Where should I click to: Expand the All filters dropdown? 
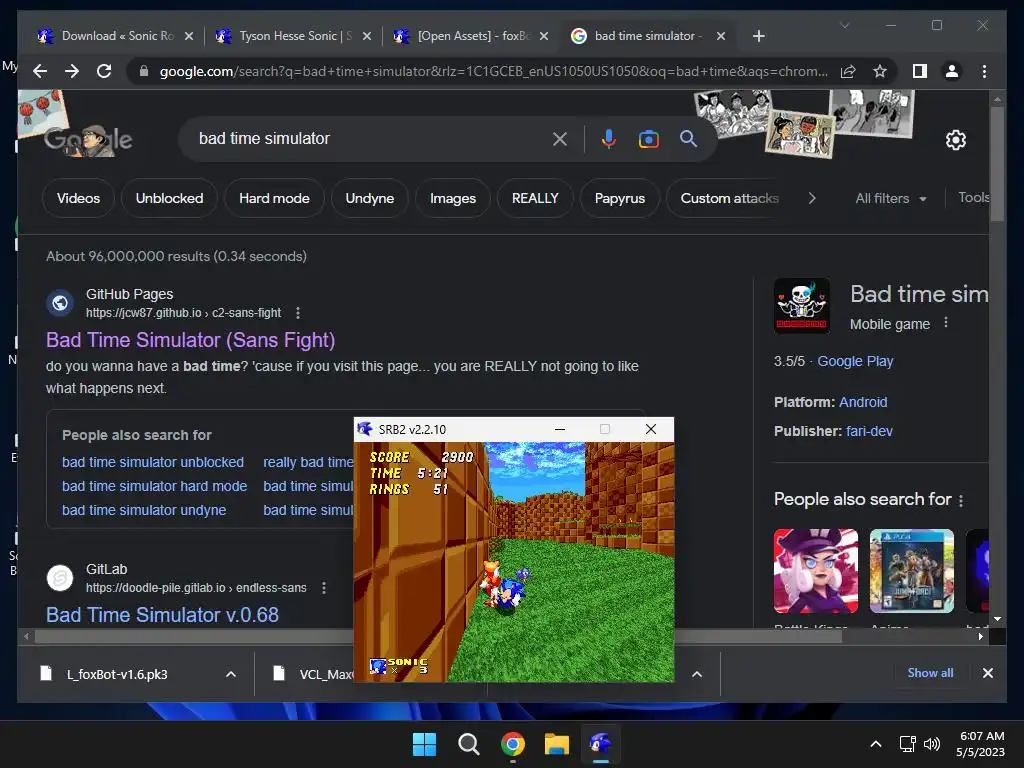point(891,198)
